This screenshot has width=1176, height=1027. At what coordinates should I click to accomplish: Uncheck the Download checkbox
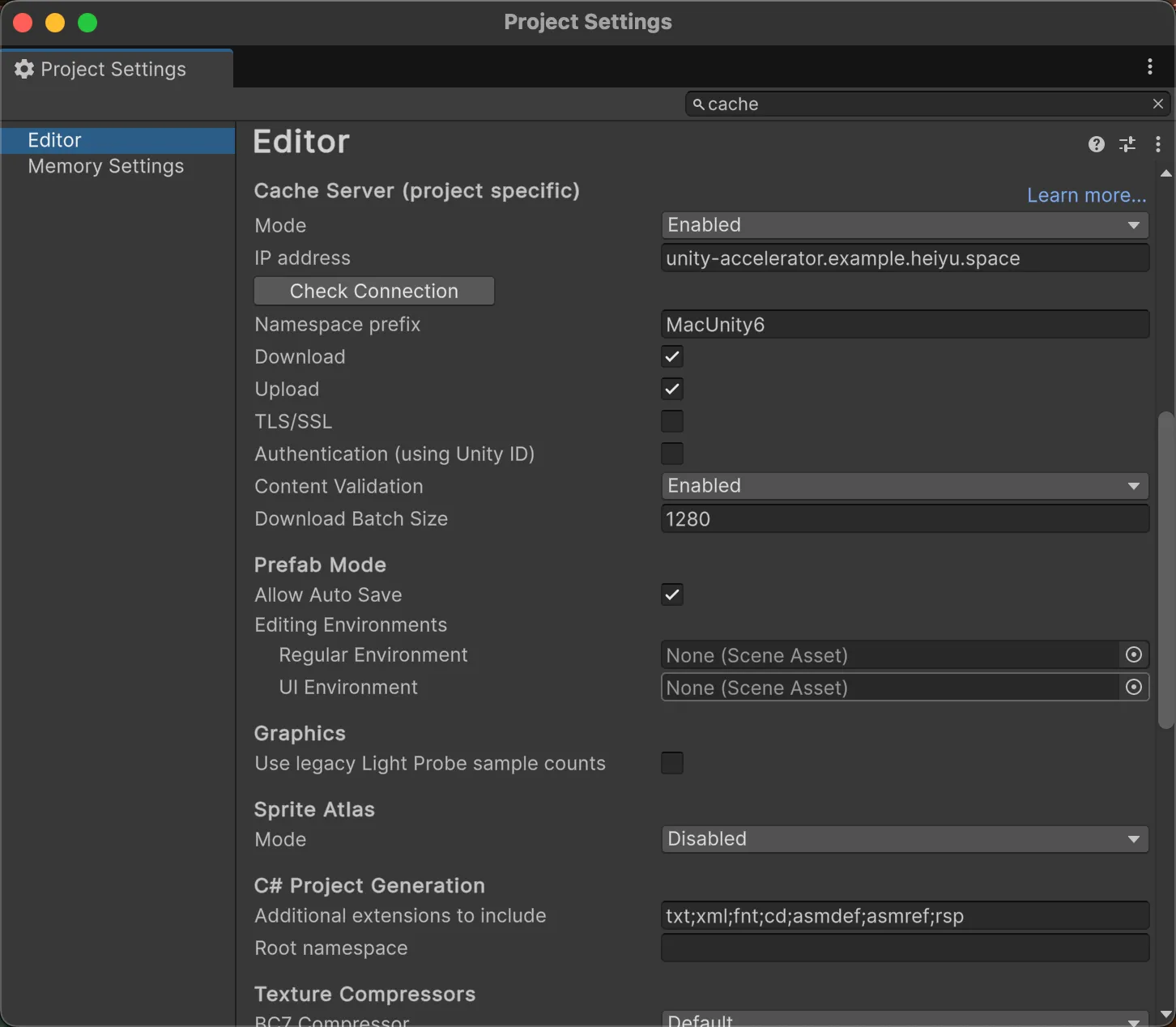[x=672, y=356]
